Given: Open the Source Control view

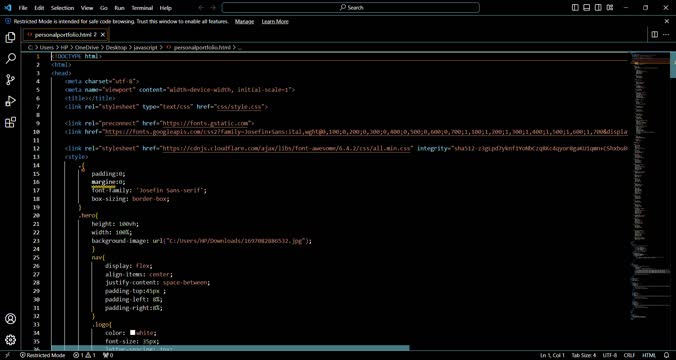Looking at the screenshot, I should click(x=10, y=80).
